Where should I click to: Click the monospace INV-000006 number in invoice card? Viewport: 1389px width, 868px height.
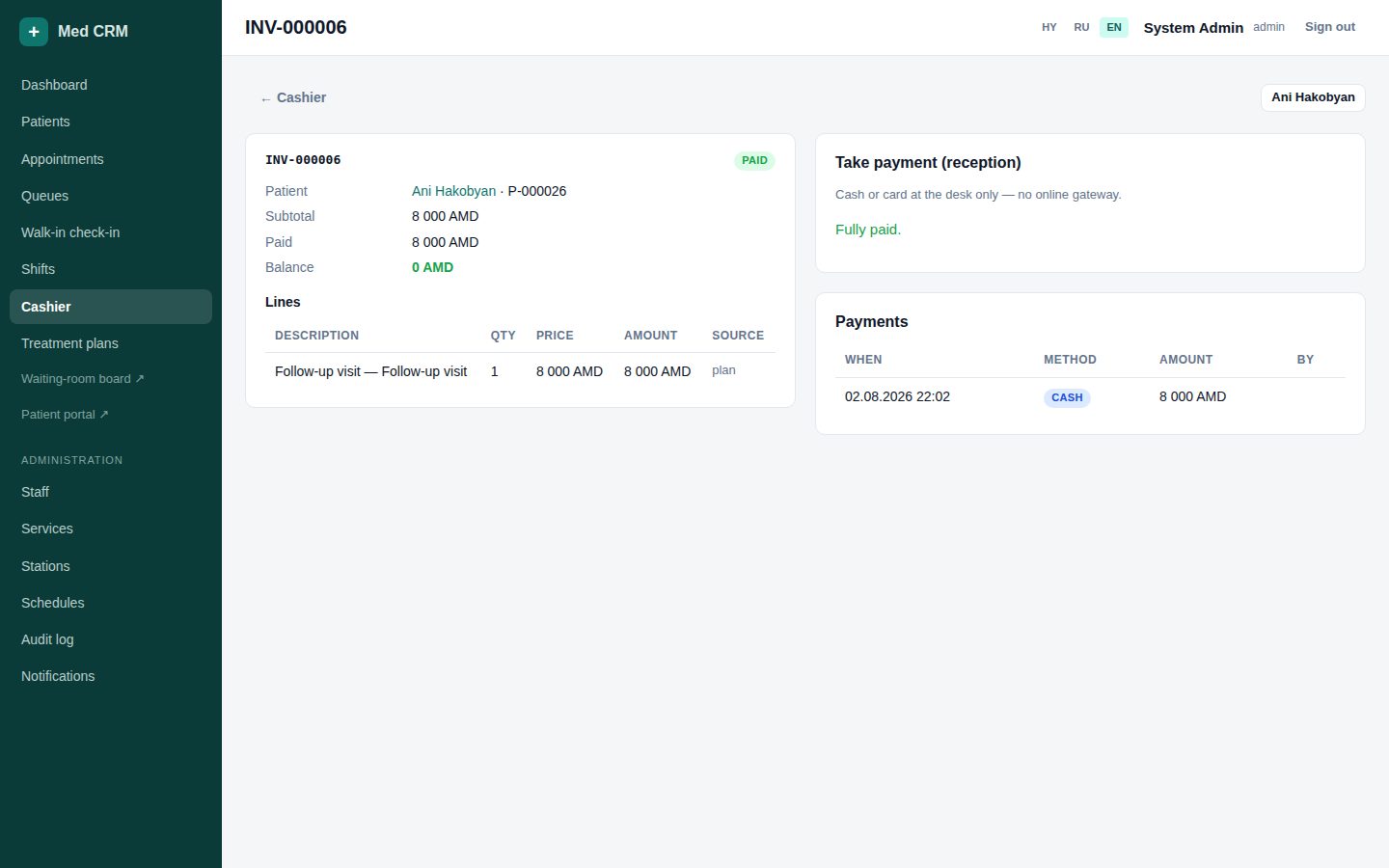click(303, 160)
